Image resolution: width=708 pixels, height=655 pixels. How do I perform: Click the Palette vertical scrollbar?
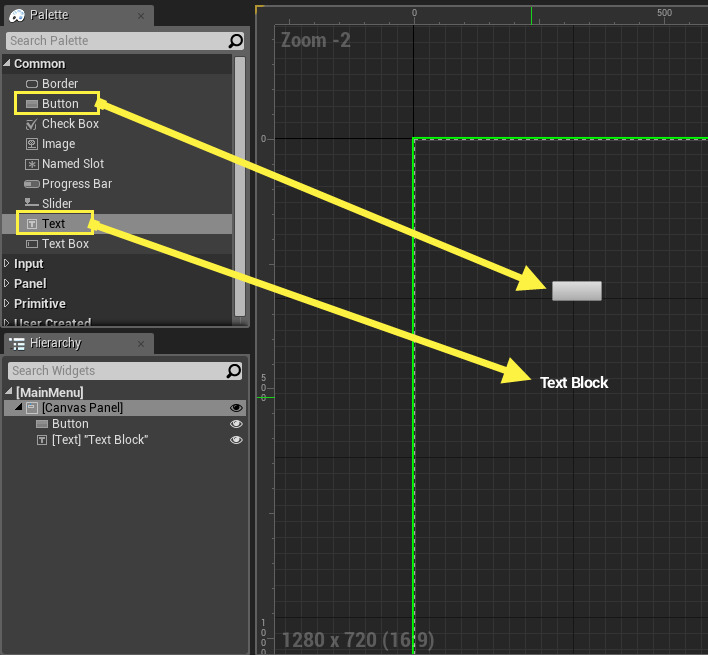point(239,185)
